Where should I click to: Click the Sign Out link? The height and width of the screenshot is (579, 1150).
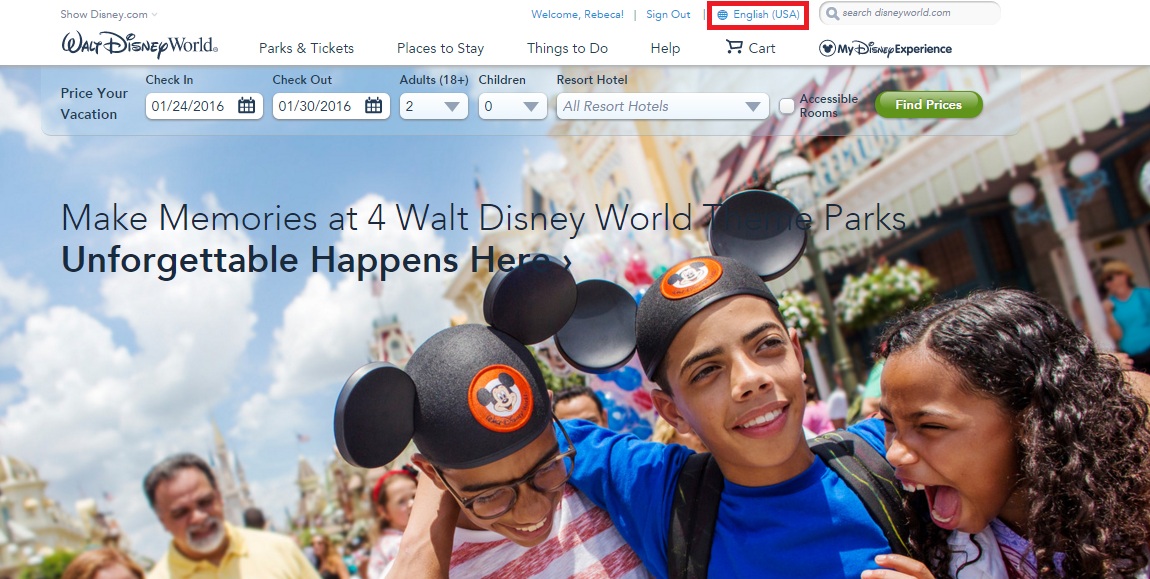tap(668, 15)
